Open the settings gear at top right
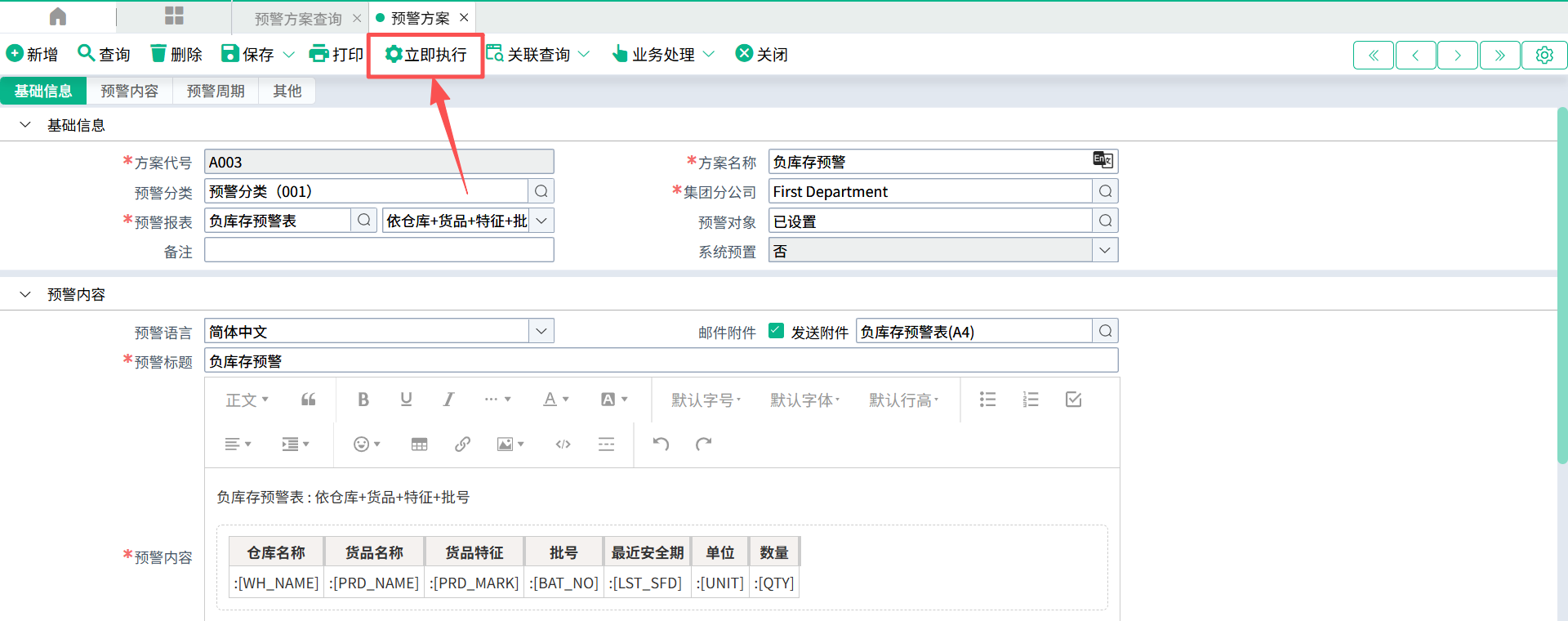Viewport: 1568px width, 621px height. pos(1543,55)
